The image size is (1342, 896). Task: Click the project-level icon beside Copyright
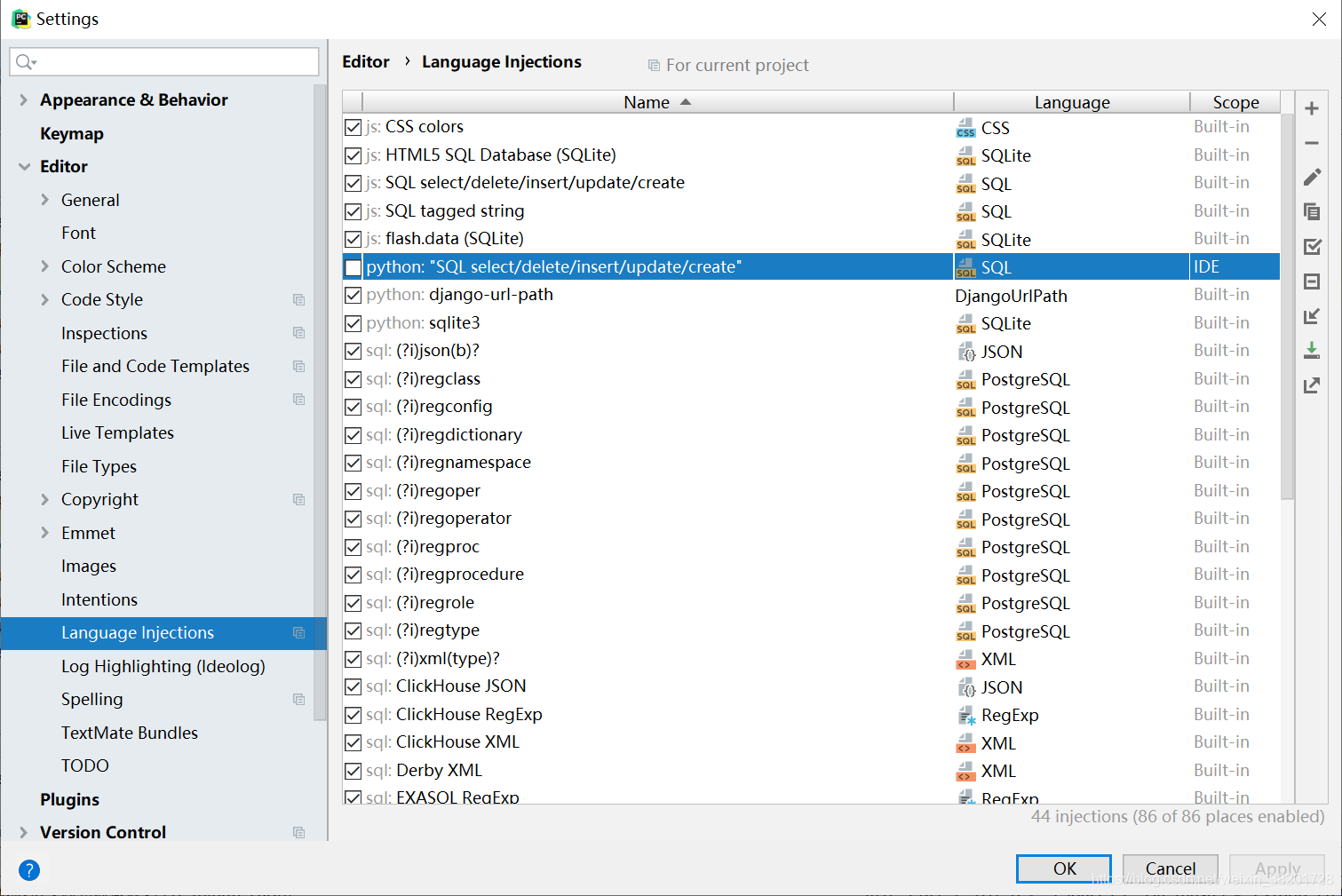point(298,500)
